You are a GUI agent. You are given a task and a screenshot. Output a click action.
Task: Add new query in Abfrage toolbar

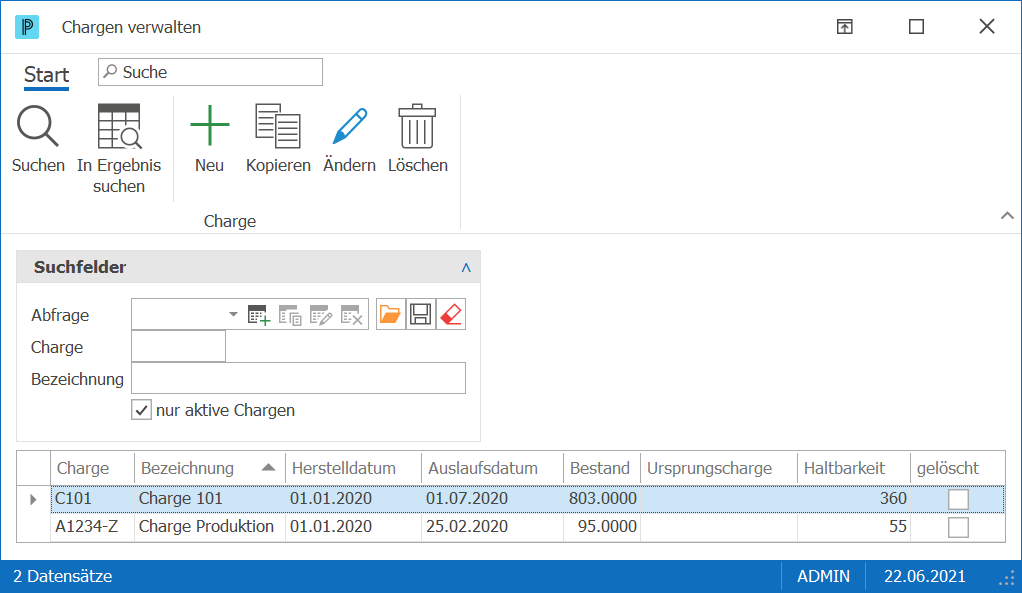[258, 315]
